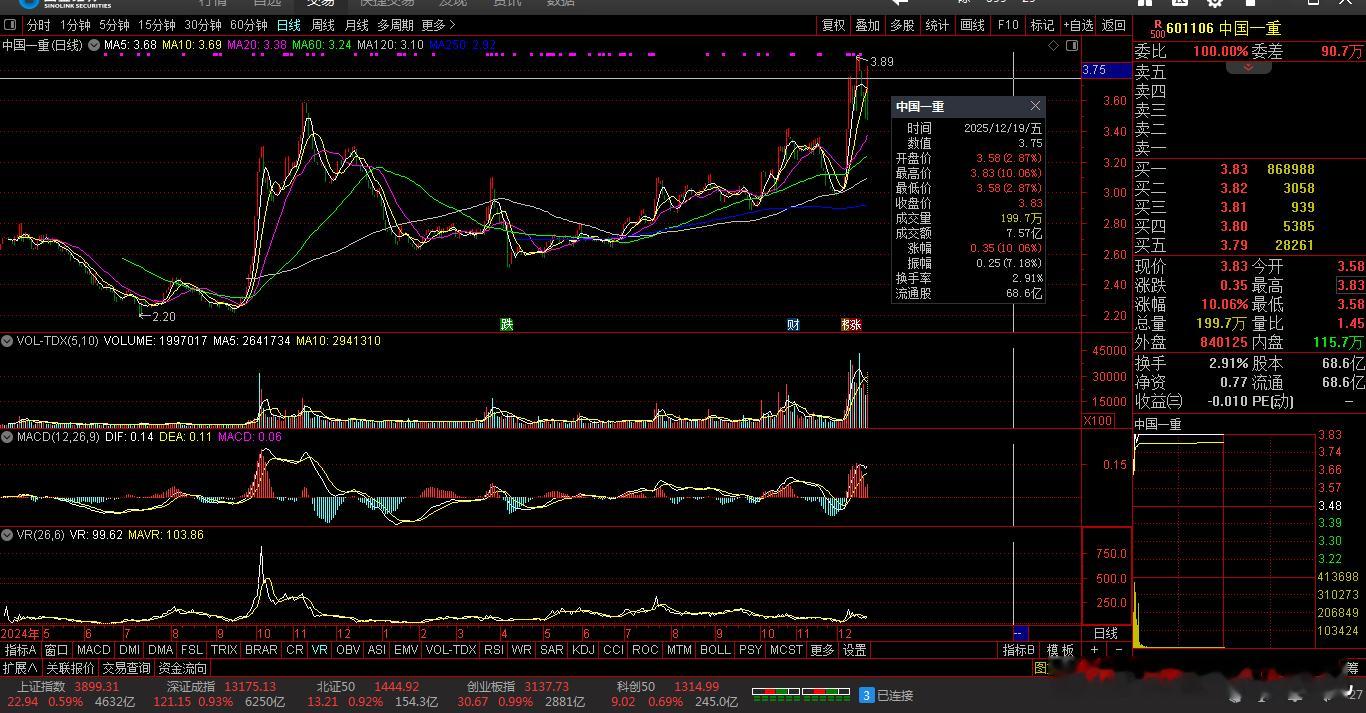Click the diamond icon above the price axis
The image size is (1366, 713).
(1053, 46)
